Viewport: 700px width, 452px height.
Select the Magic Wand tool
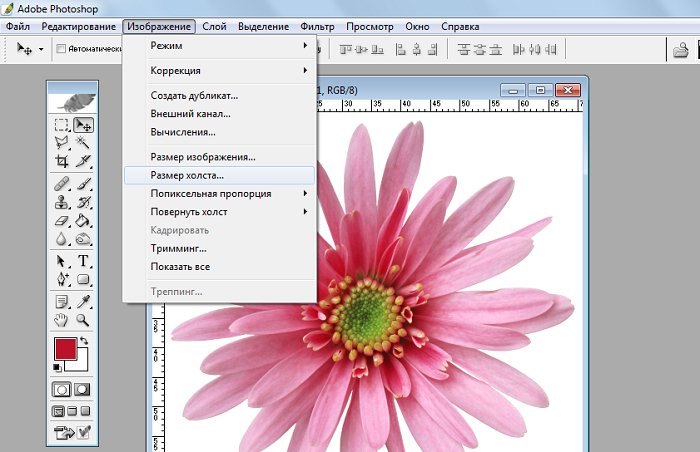point(83,142)
